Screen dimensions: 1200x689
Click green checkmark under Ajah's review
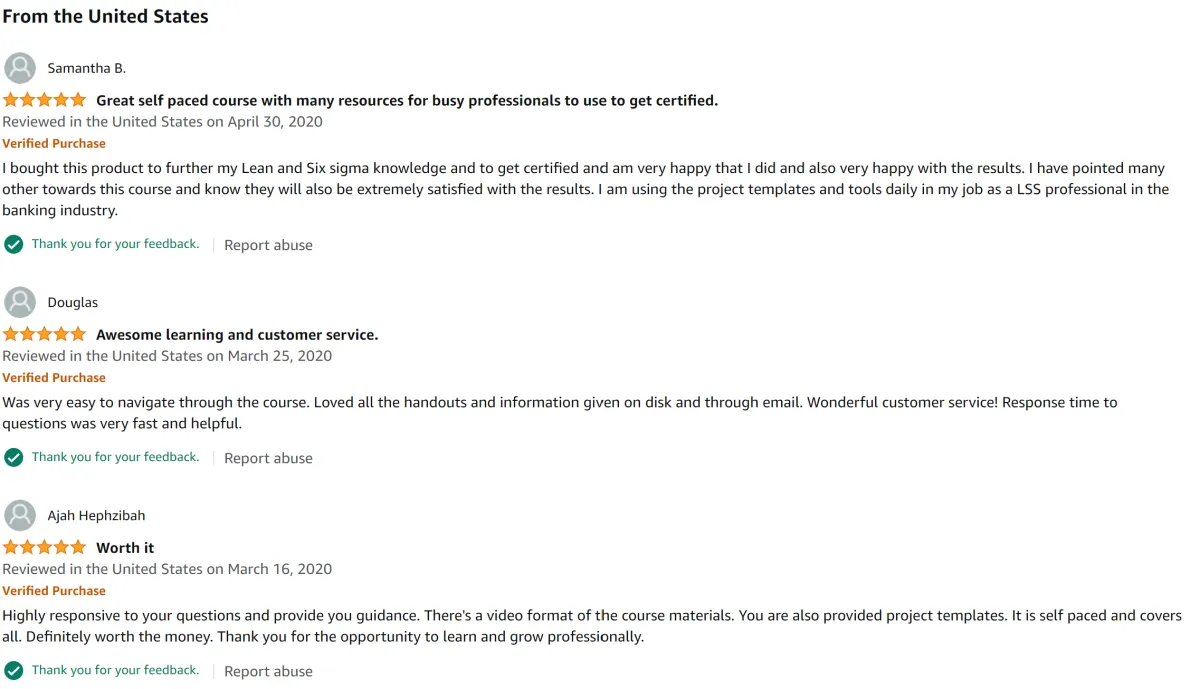point(14,670)
